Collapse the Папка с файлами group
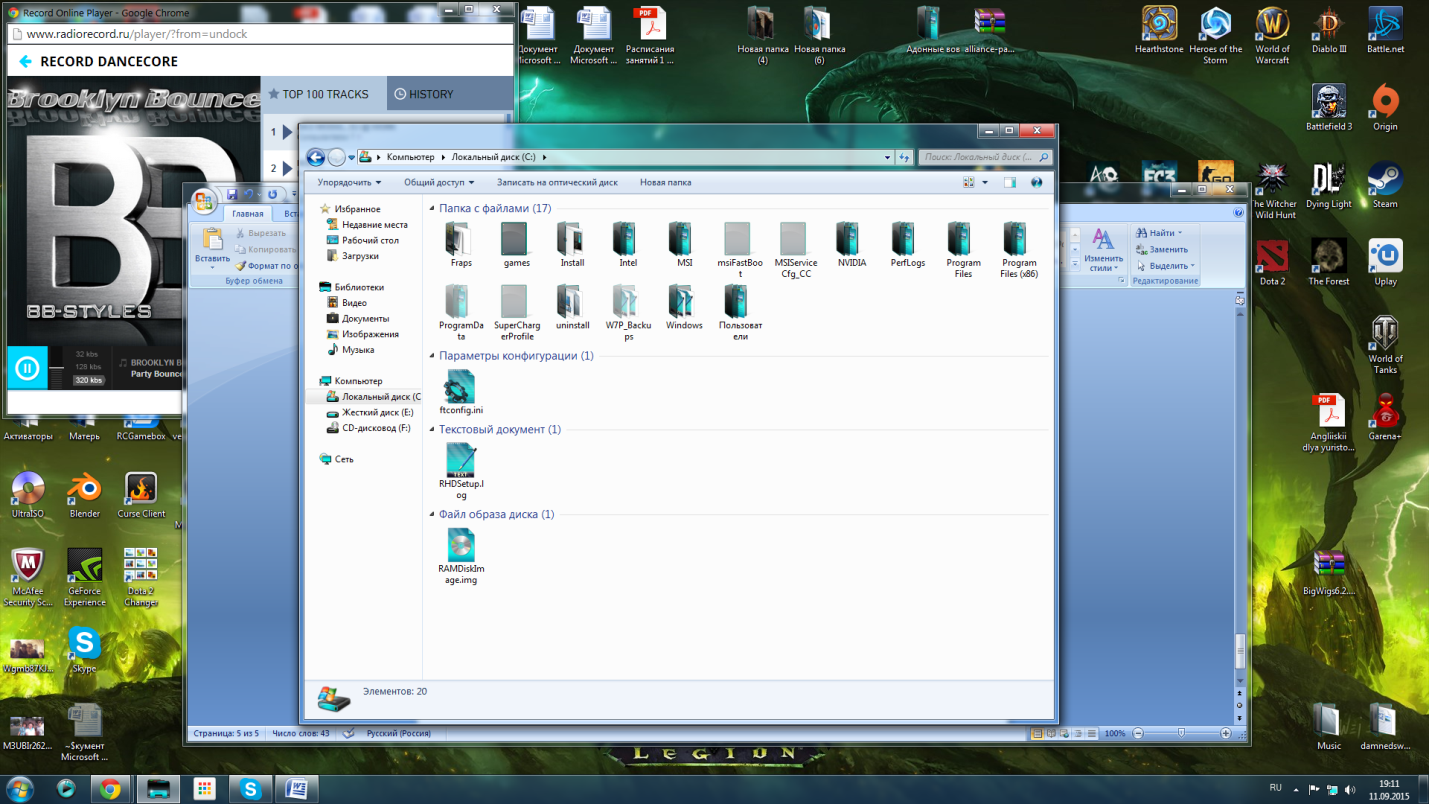The width and height of the screenshot is (1429, 804). click(x=432, y=209)
